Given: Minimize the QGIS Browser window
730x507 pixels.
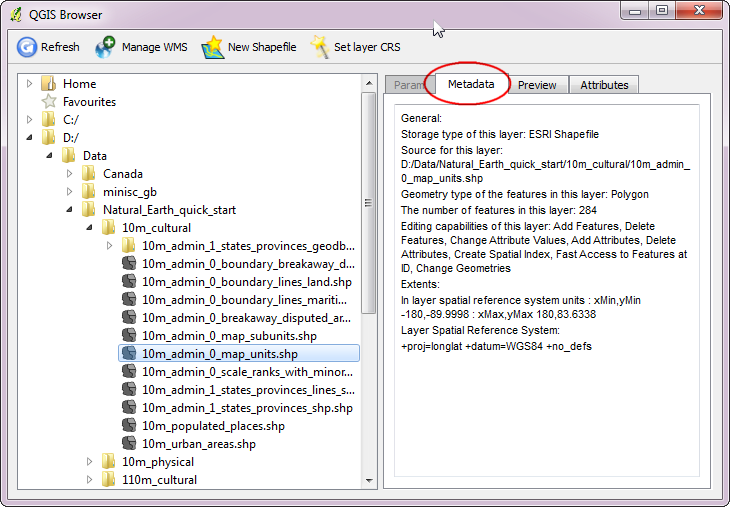Looking at the screenshot, I should click(635, 10).
